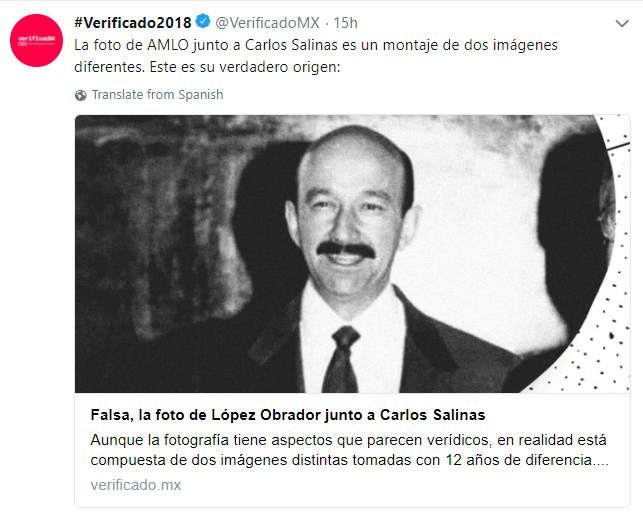Image resolution: width=643 pixels, height=513 pixels.
Task: Open the Verificado red profile avatar
Action: click(36, 40)
